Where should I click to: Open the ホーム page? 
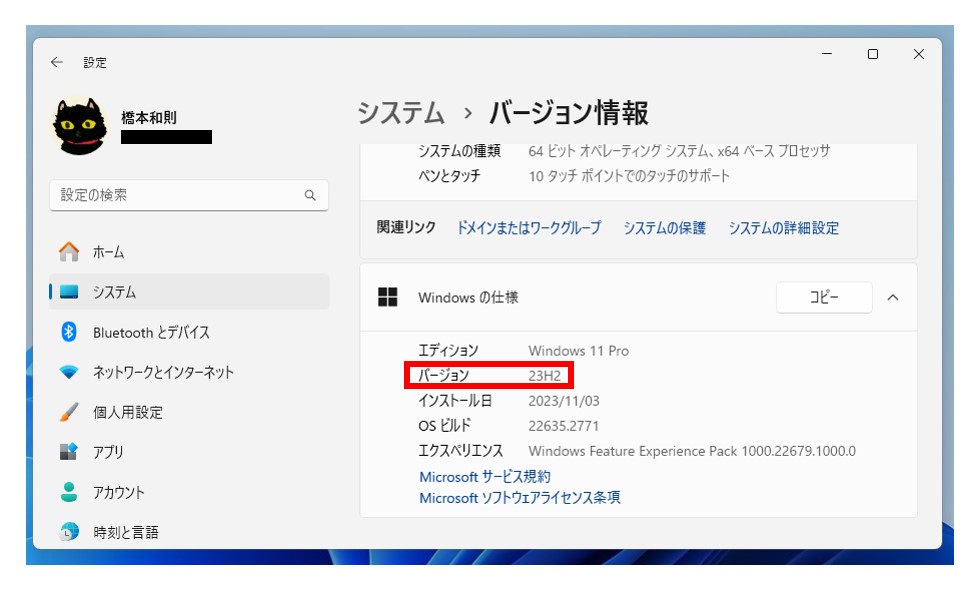point(189,252)
